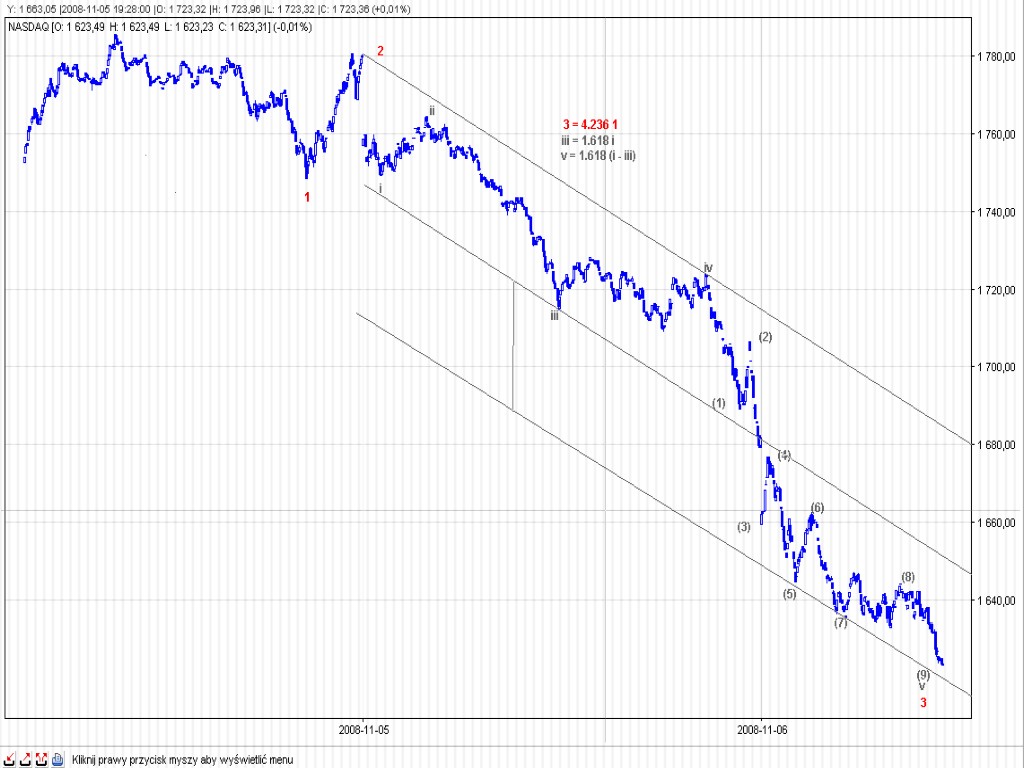
Task: Click the subwave label '(3)'
Action: click(x=744, y=526)
